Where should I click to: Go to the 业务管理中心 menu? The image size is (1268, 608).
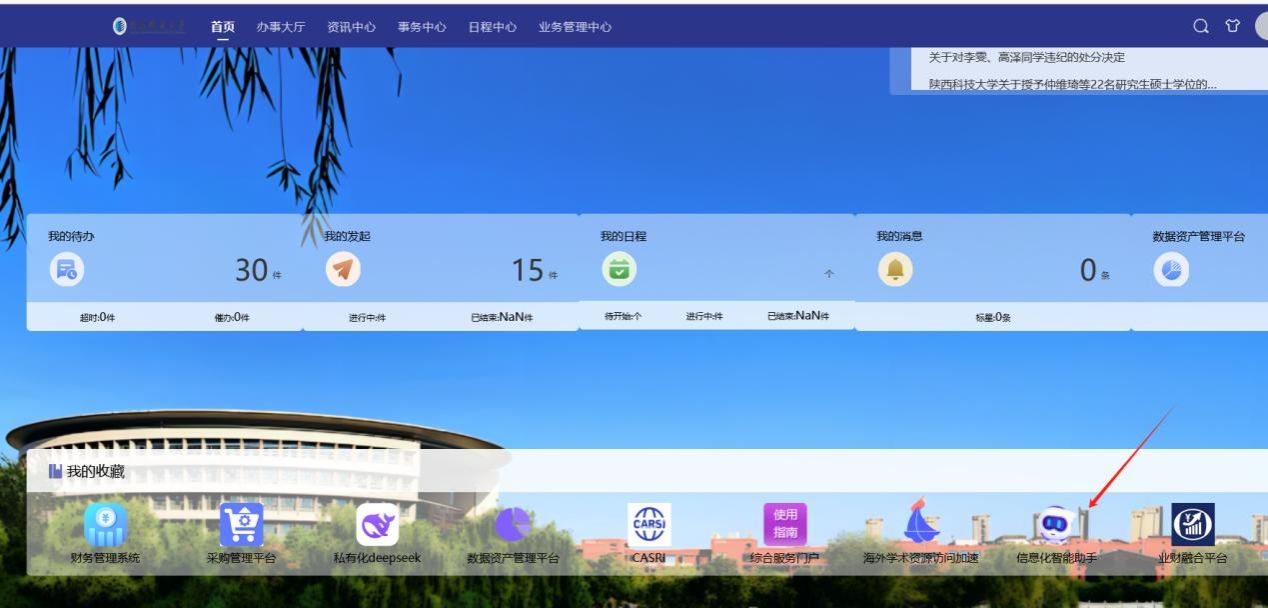tap(575, 27)
